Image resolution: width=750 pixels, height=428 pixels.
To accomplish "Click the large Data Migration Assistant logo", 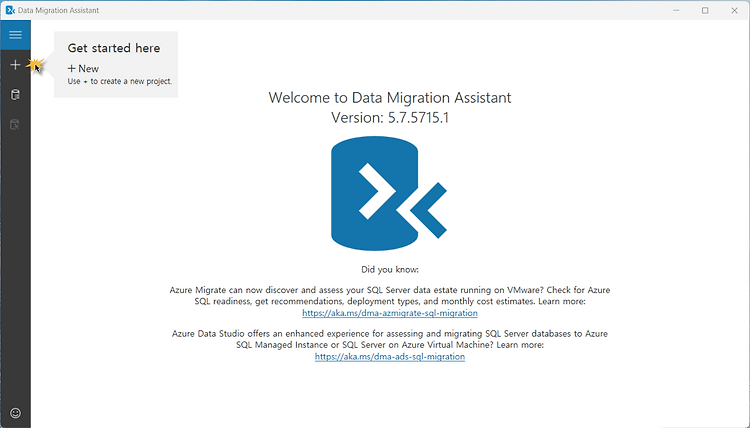I will (389, 194).
